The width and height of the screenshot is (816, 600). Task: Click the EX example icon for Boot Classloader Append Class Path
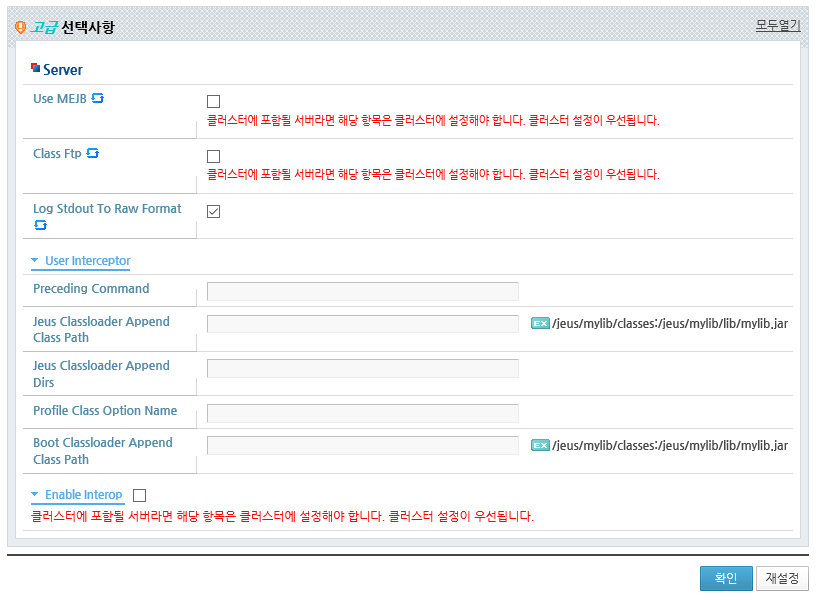point(540,445)
